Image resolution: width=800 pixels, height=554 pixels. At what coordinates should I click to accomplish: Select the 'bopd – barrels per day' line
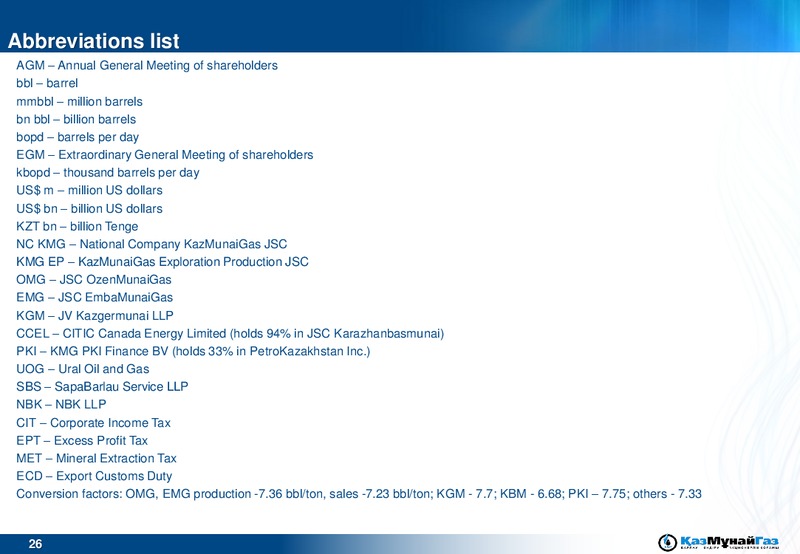point(78,137)
